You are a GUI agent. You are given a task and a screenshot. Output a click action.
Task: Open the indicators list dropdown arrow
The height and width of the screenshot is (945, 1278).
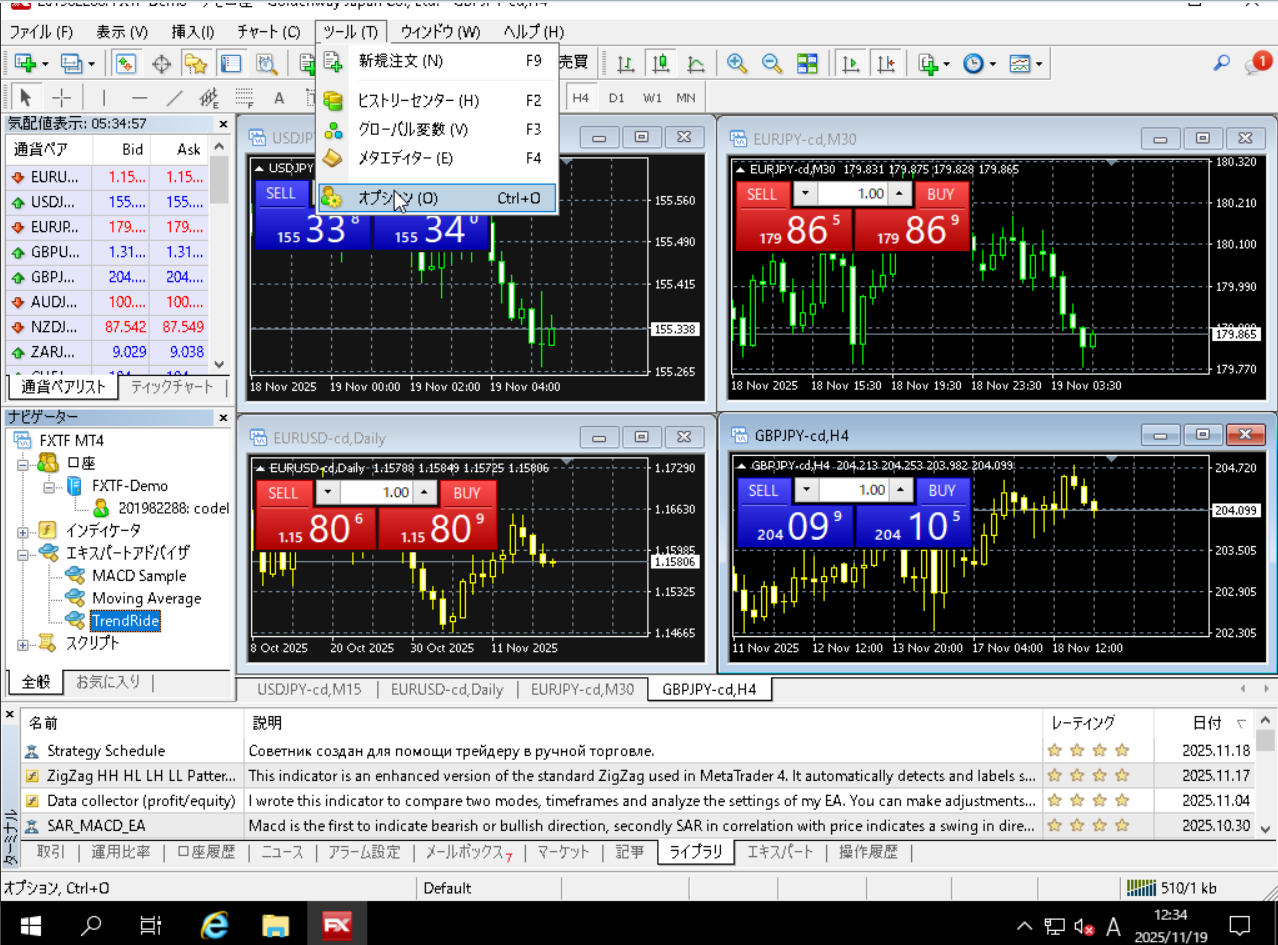point(947,65)
